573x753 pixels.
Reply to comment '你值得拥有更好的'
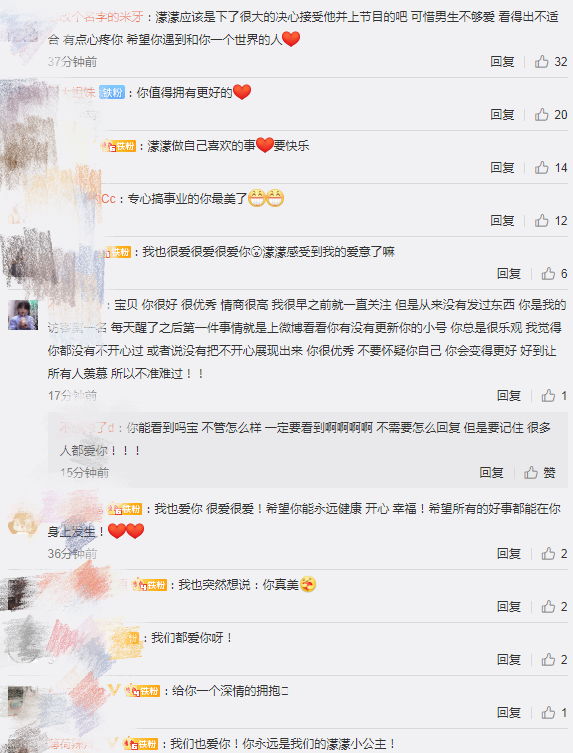tap(502, 114)
